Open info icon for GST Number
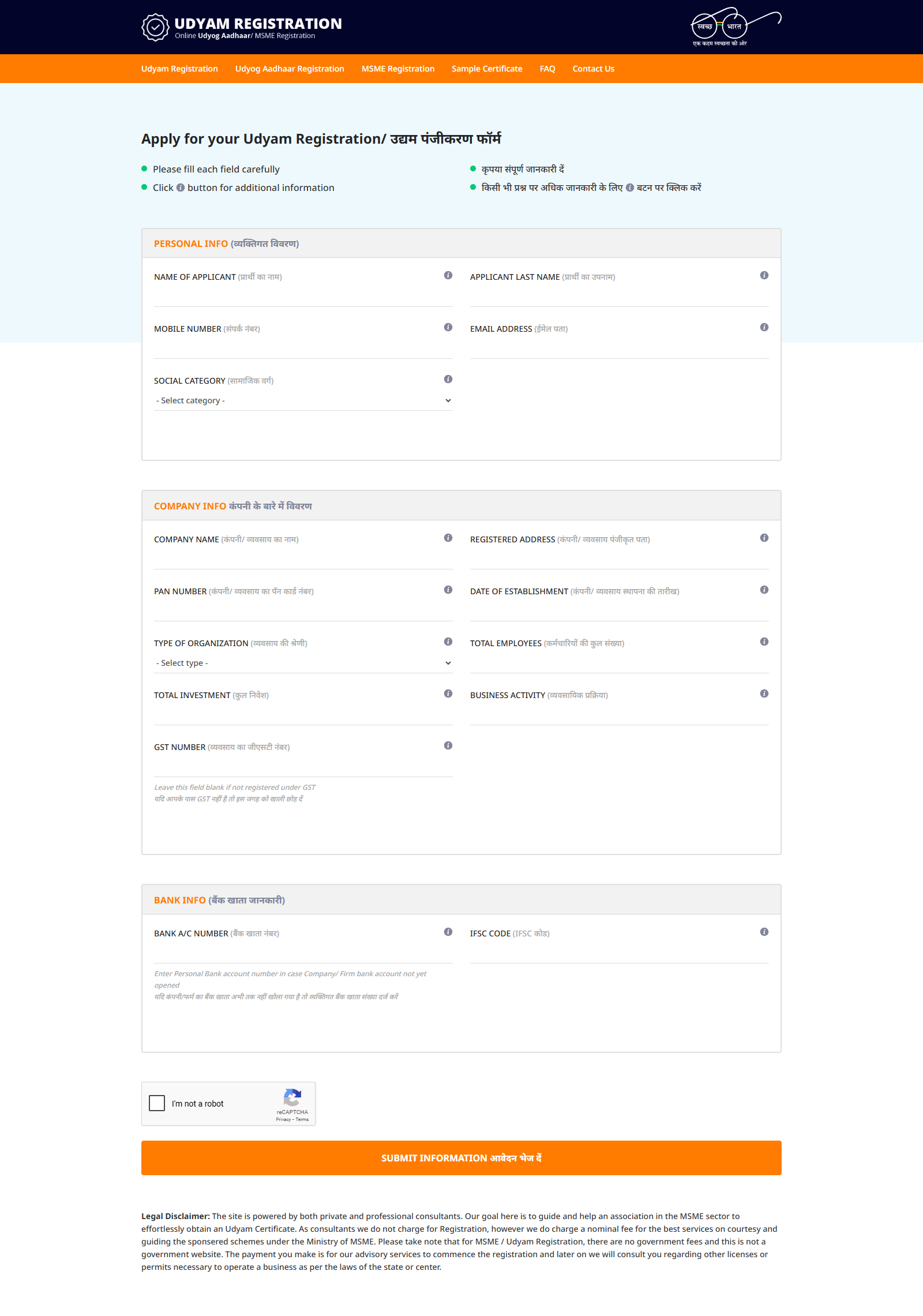The height and width of the screenshot is (1316, 923). [448, 745]
